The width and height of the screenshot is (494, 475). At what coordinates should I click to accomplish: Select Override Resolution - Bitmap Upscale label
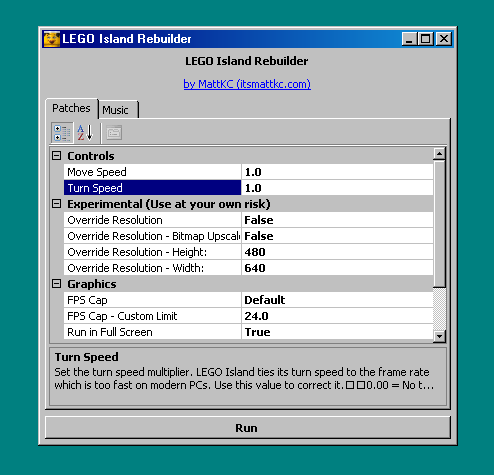tap(152, 236)
